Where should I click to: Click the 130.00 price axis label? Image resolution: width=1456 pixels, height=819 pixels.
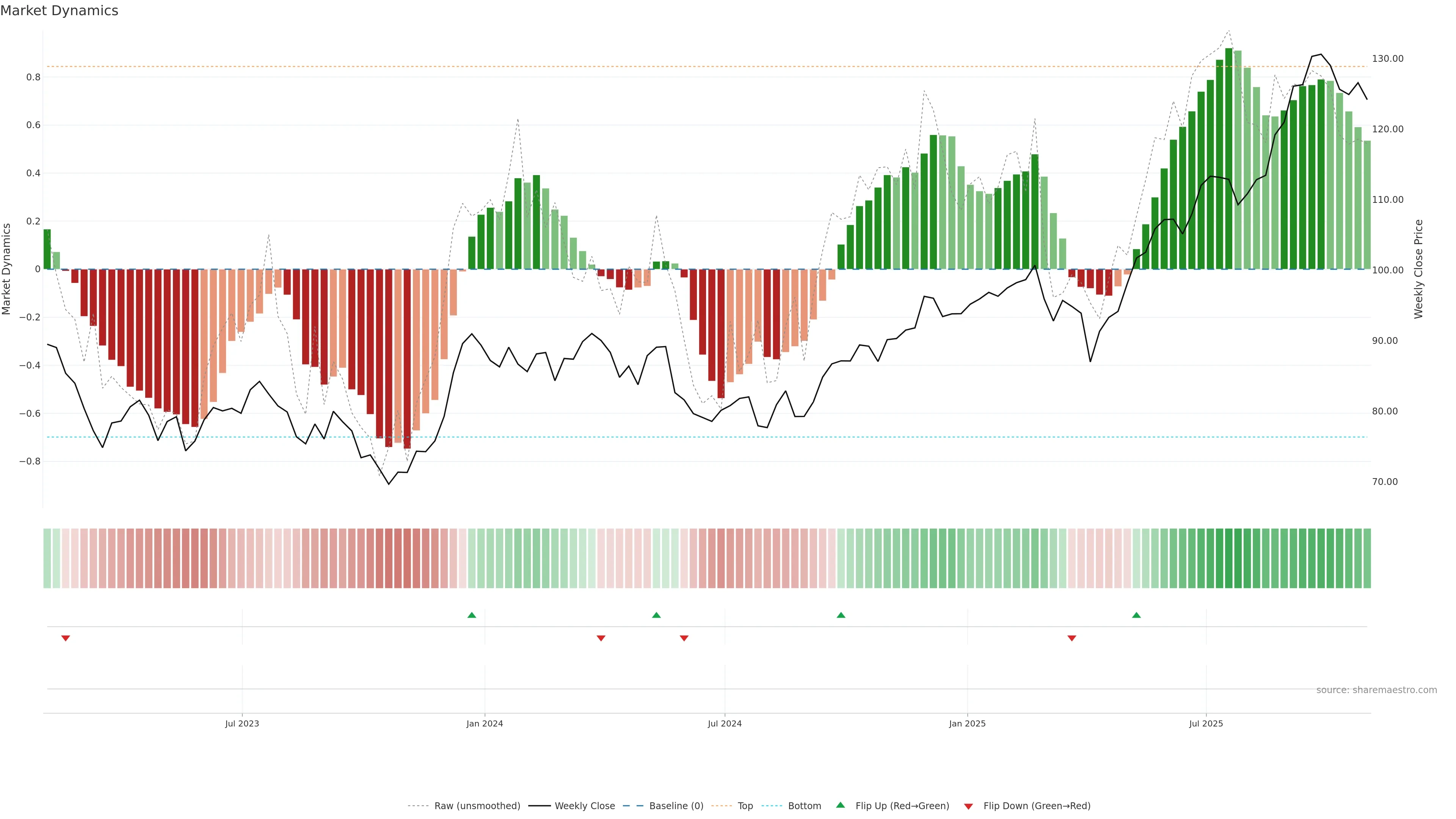(1387, 59)
